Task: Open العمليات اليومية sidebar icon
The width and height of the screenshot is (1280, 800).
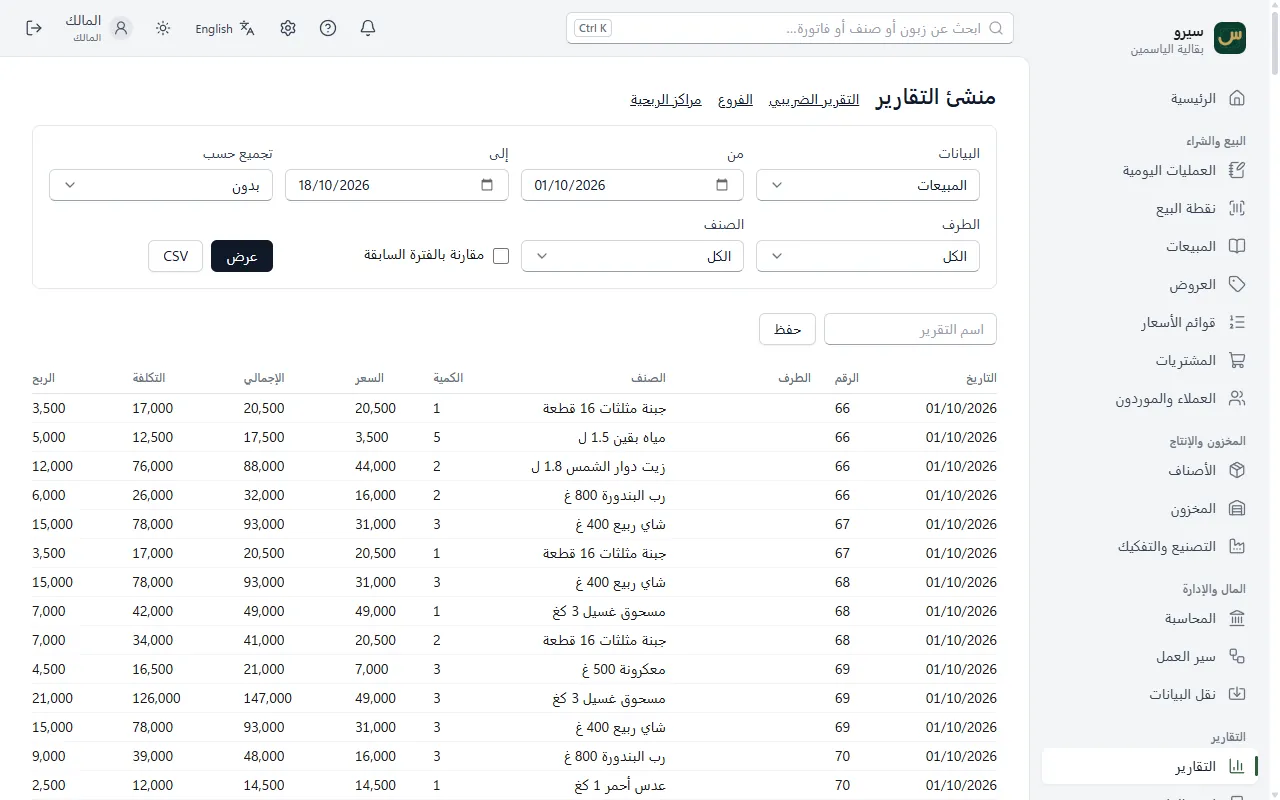Action: coord(1237,170)
